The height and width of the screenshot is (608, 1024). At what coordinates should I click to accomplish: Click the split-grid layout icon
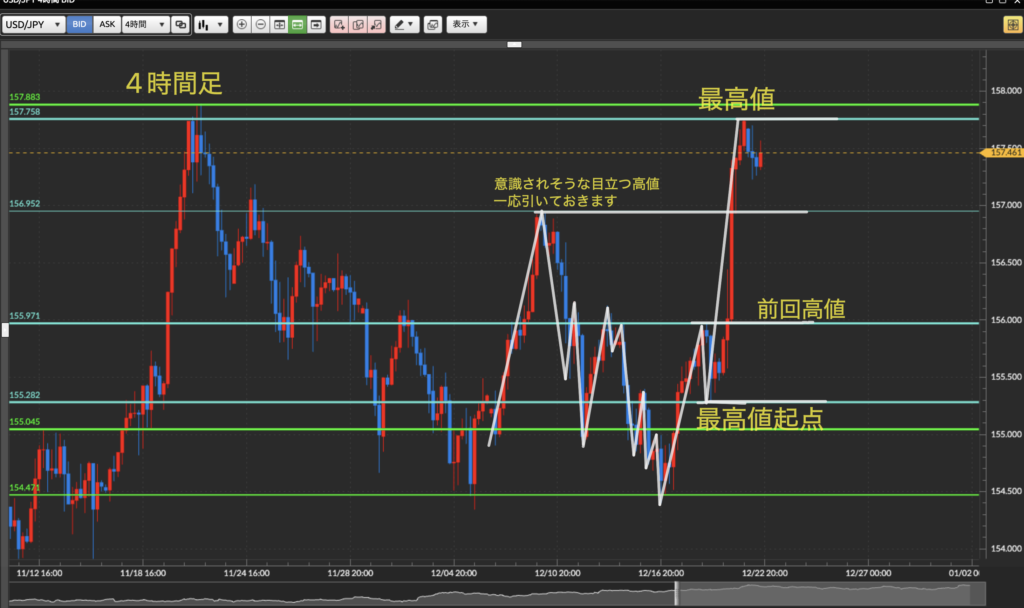pyautogui.click(x=279, y=24)
